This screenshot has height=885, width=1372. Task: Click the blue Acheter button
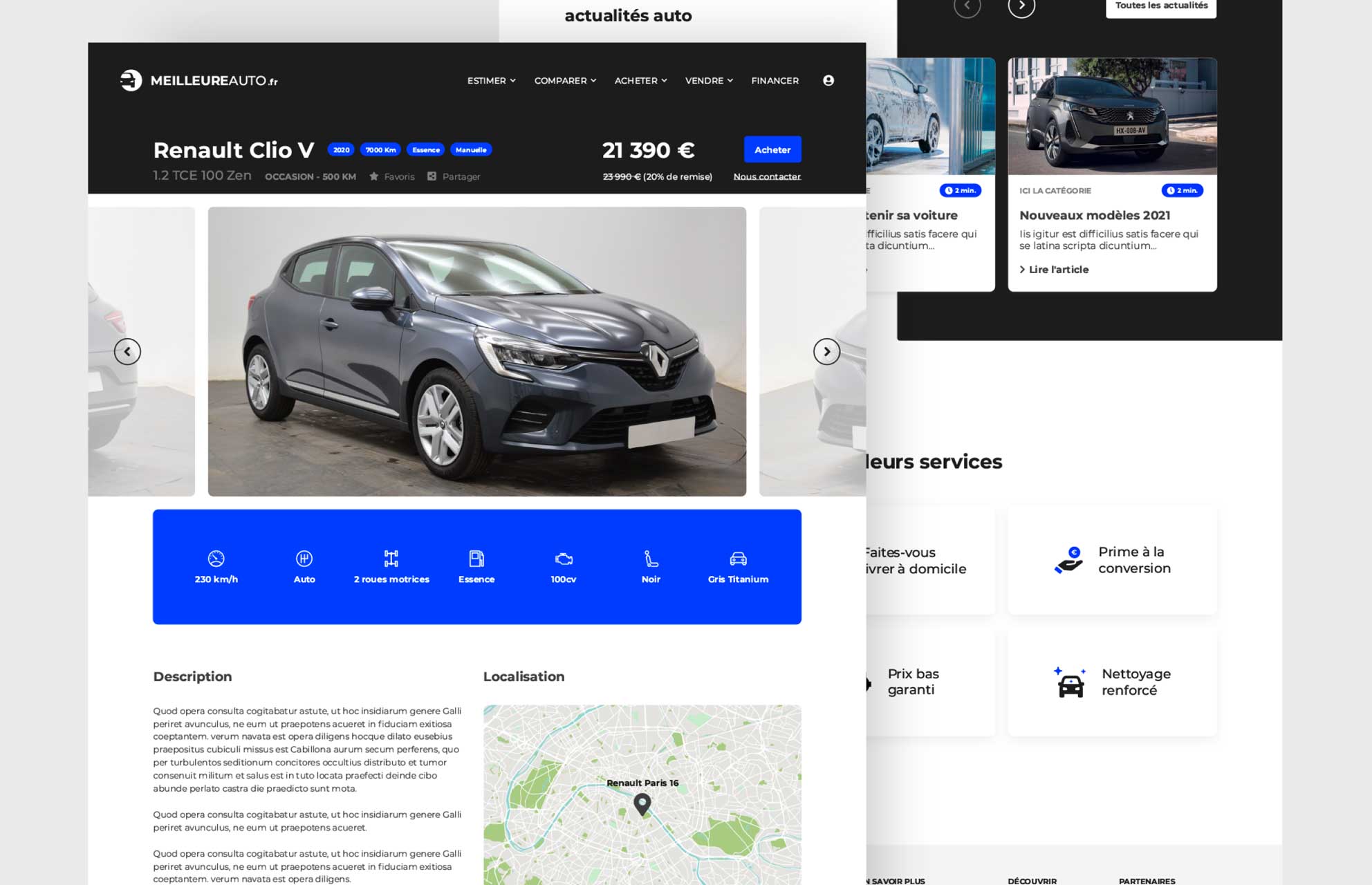coord(772,149)
